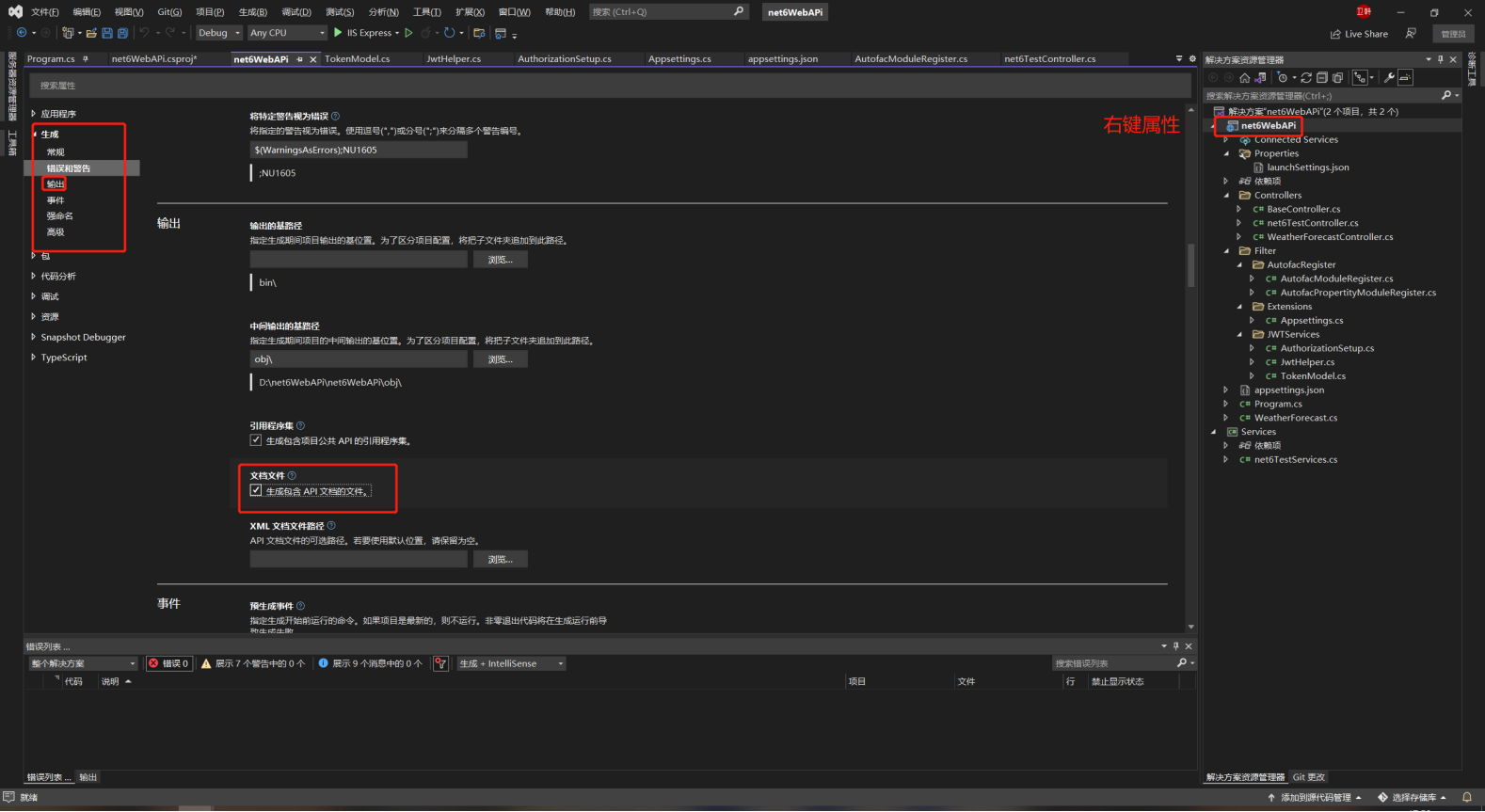Click the browser refresh icon in toolbar
The height and width of the screenshot is (812, 1485).
pyautogui.click(x=450, y=33)
